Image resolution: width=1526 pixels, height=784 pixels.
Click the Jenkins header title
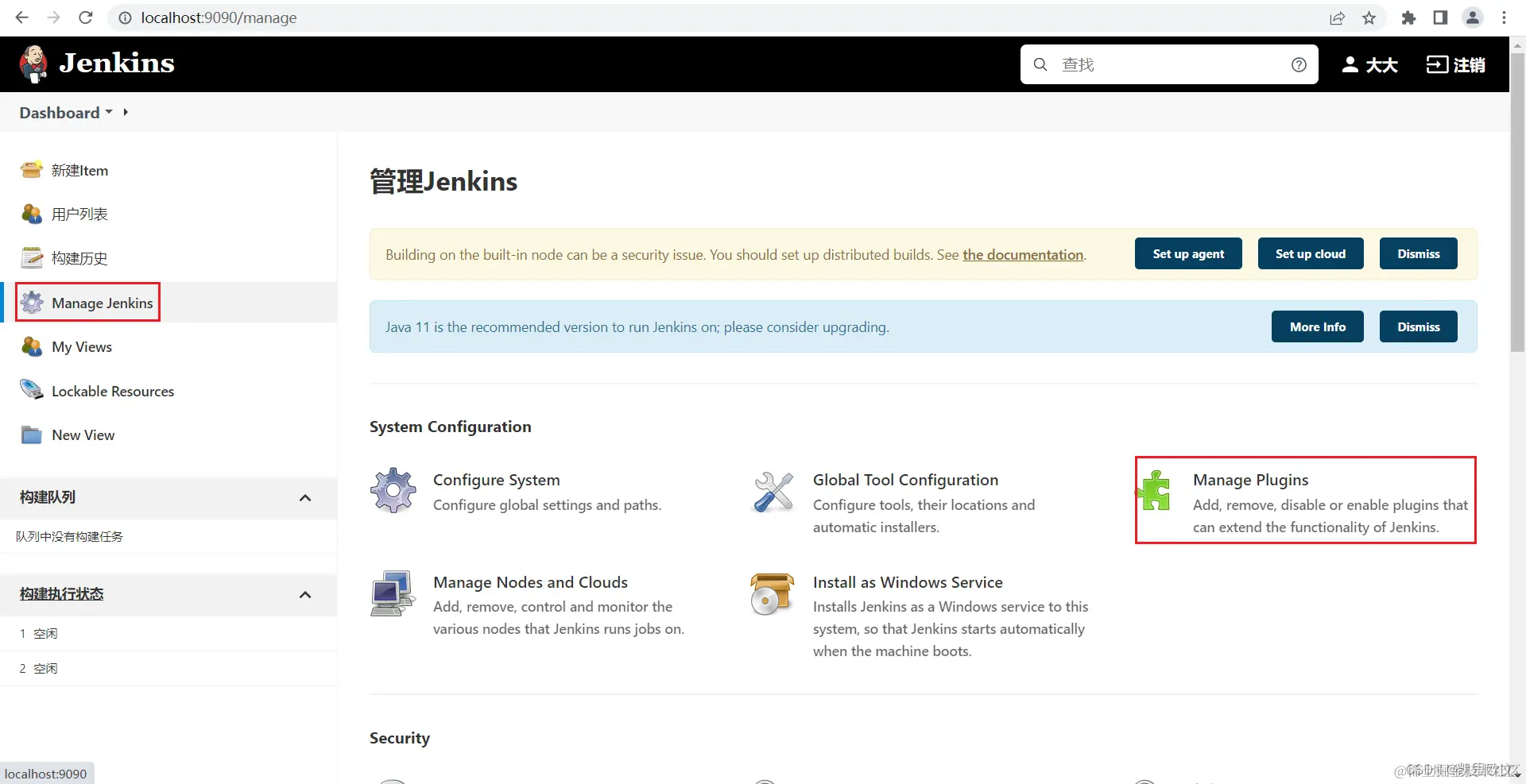click(117, 63)
